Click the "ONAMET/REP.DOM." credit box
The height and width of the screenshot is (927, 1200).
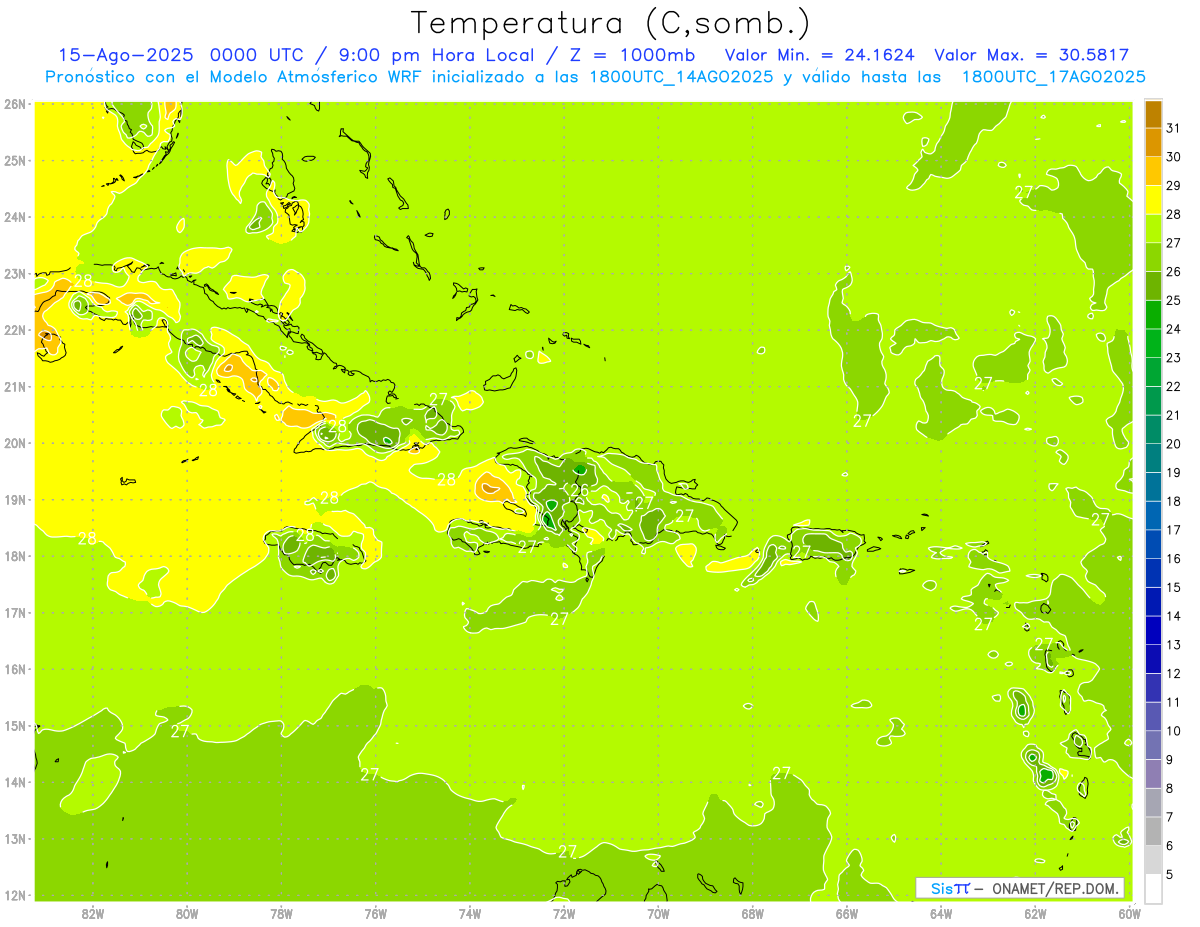coord(1020,888)
